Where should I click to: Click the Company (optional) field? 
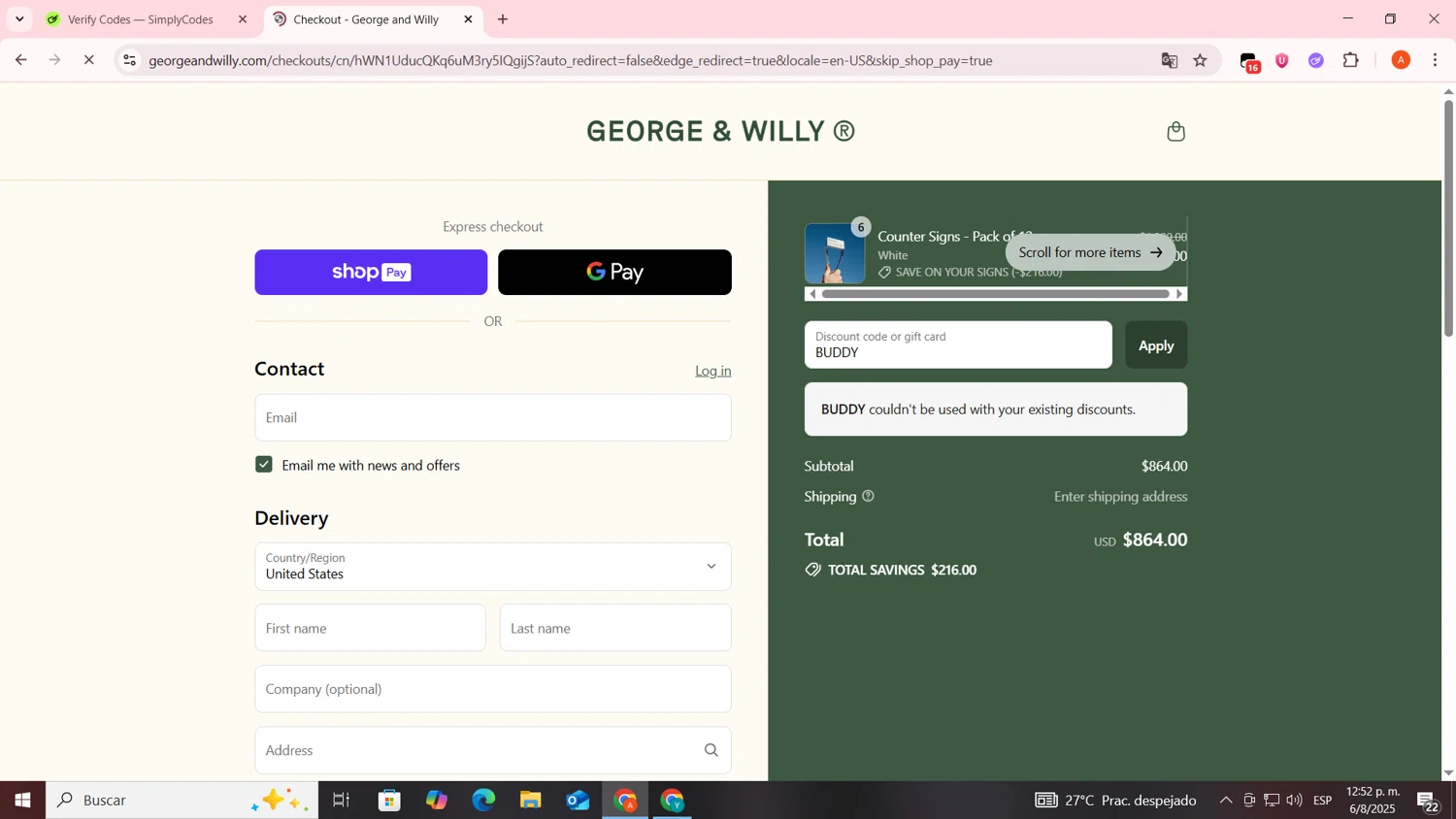[493, 689]
